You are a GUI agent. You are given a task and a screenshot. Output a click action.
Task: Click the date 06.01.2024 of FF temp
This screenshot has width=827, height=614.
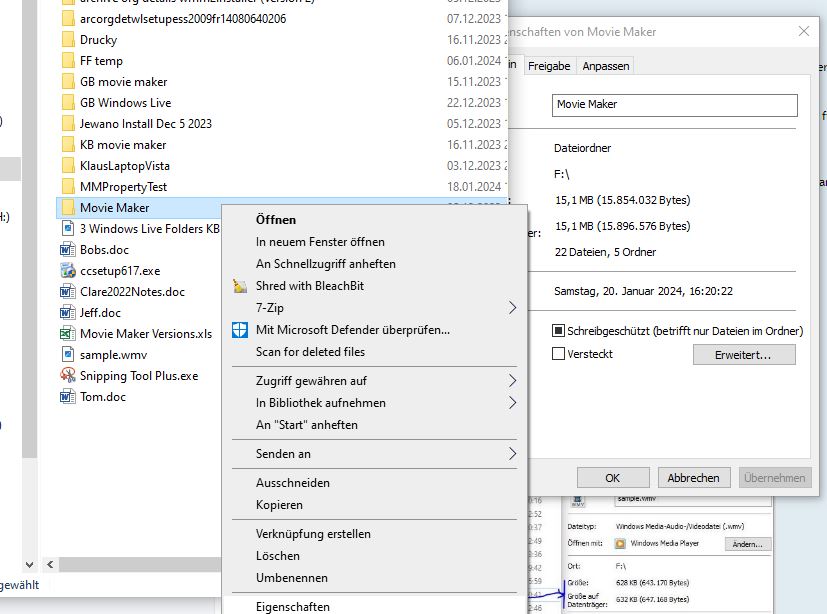click(x=474, y=61)
